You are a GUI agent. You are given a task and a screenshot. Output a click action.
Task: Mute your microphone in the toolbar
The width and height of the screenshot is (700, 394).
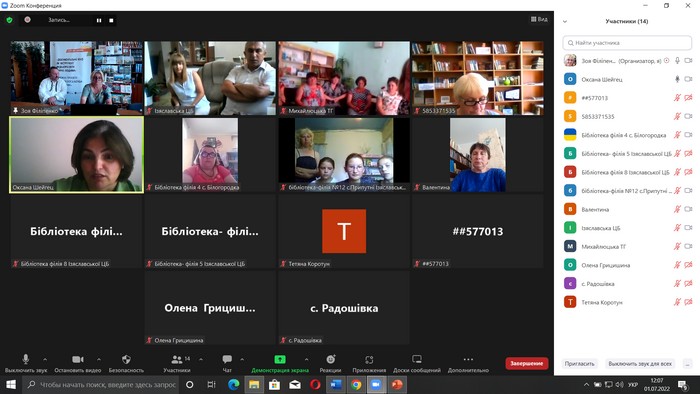tap(26, 359)
